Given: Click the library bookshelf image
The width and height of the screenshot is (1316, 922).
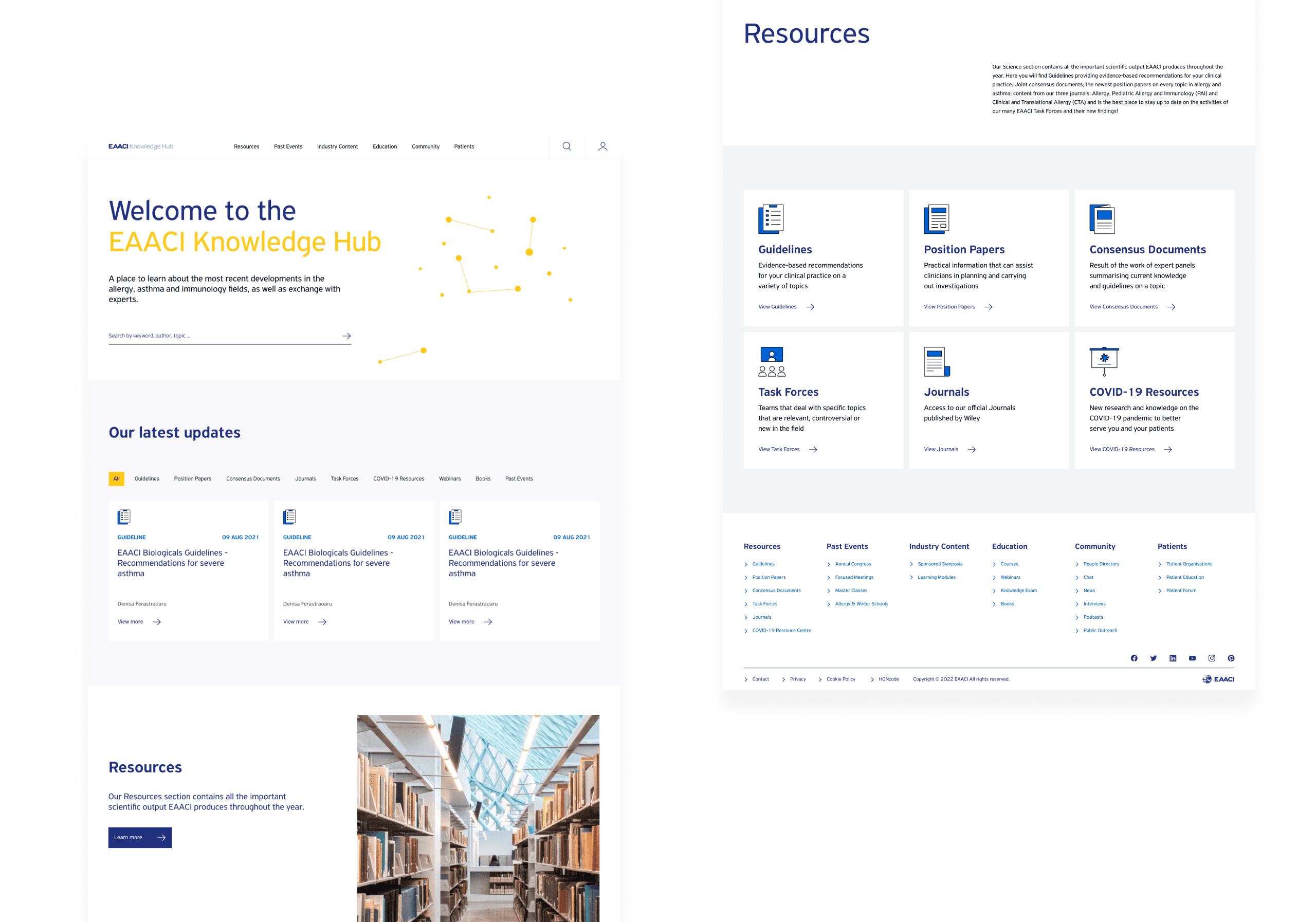Looking at the screenshot, I should point(478,818).
